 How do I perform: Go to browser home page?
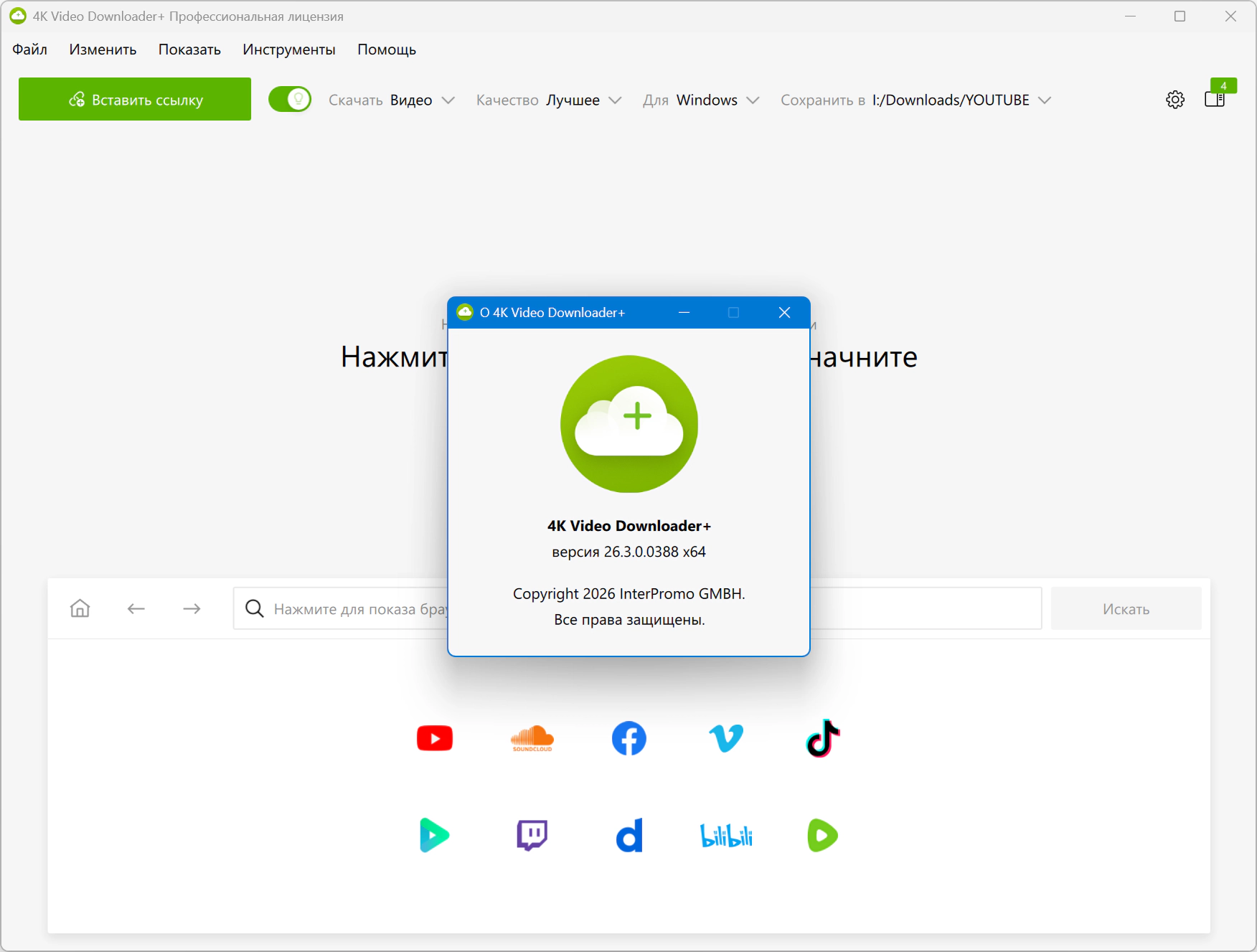(x=80, y=608)
